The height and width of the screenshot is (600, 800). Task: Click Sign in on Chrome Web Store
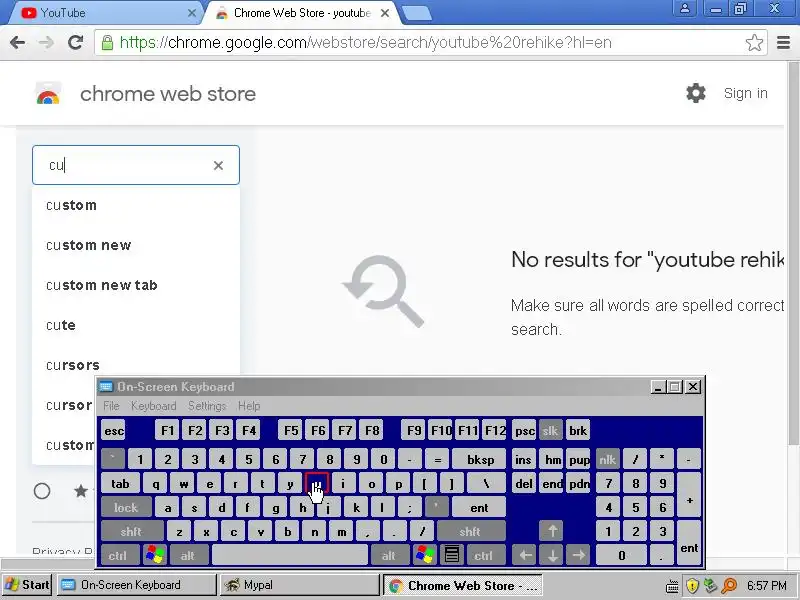pos(745,93)
